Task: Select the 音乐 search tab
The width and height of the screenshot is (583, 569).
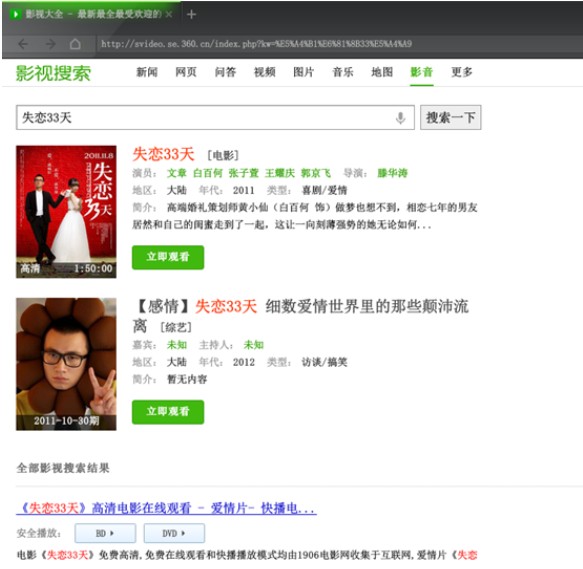Action: (343, 72)
